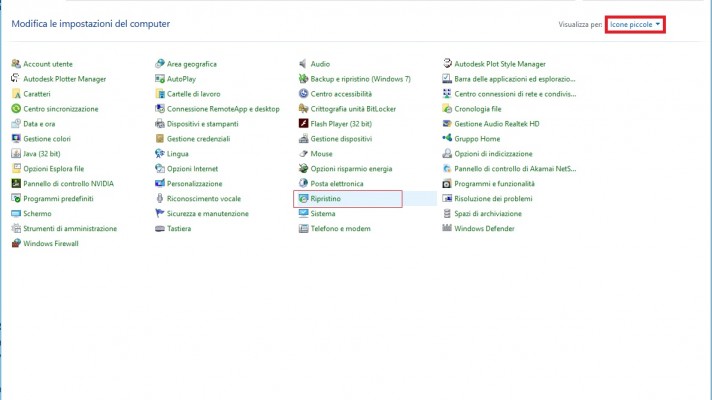Image resolution: width=712 pixels, height=400 pixels.
Task: Click the Windows Defender icon
Action: [447, 229]
